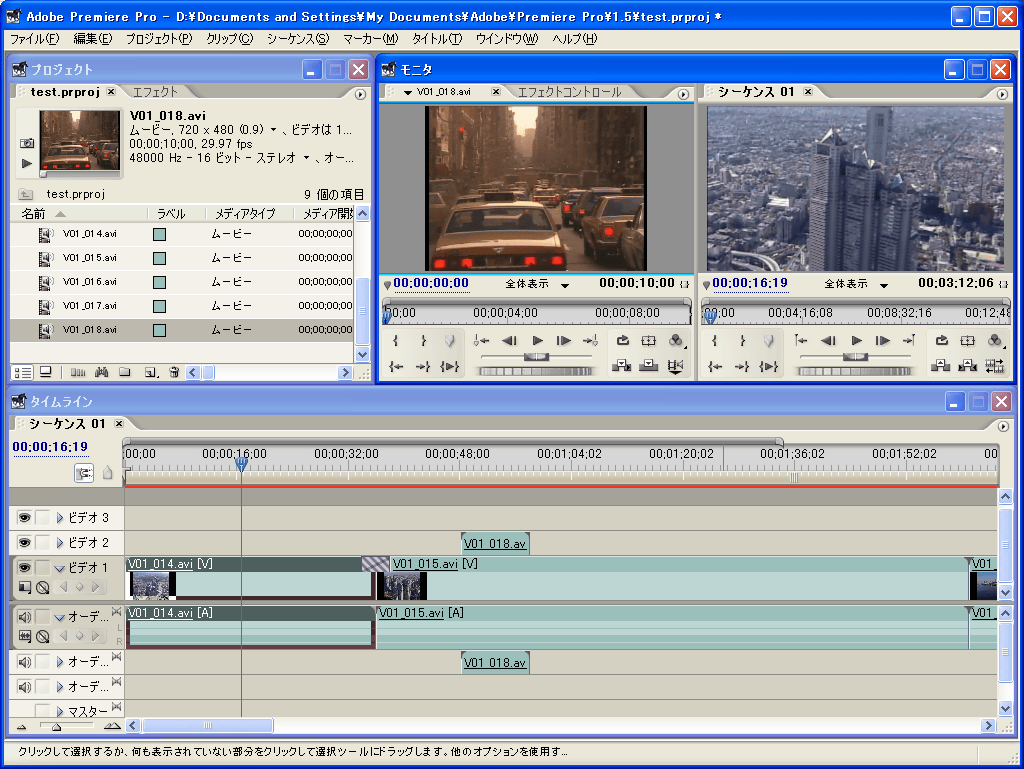This screenshot has width=1024, height=769.
Task: Go to In point in program monitor
Action: point(715,367)
